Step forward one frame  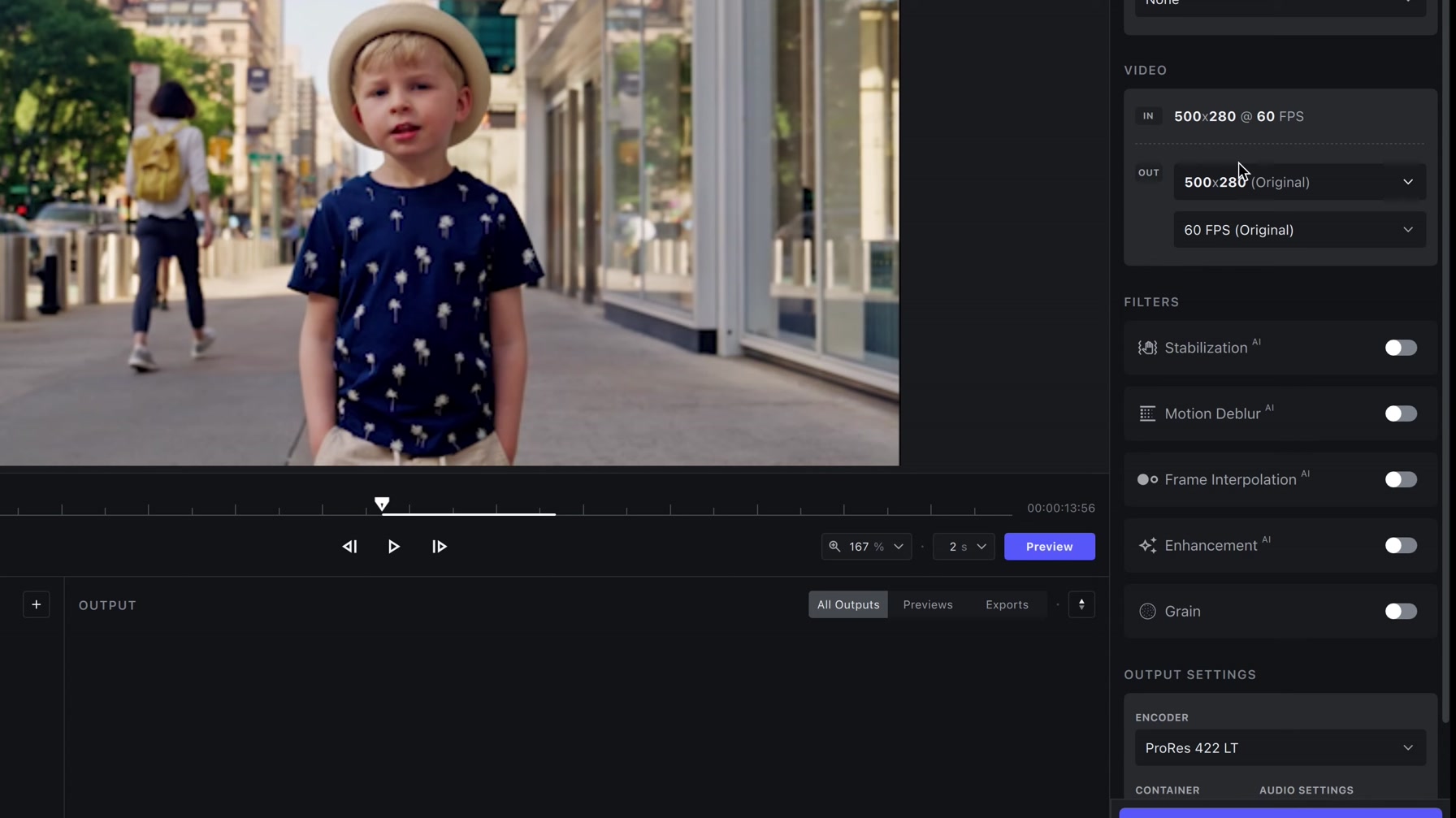[440, 547]
